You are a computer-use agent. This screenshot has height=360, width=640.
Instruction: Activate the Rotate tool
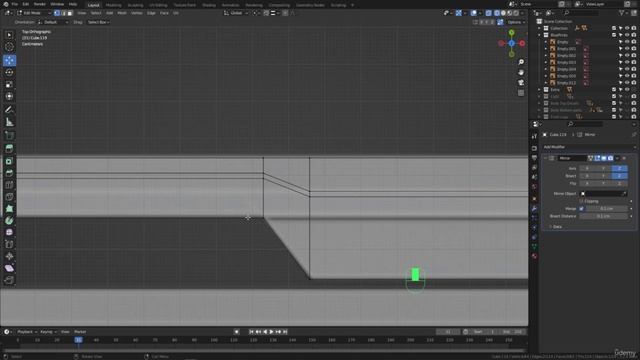[9, 72]
